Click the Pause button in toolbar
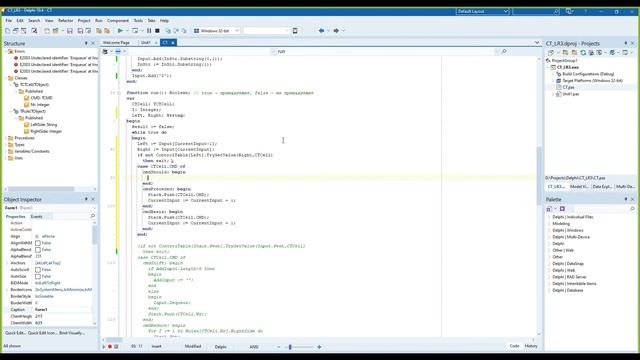This screenshot has width=640, height=360. (149, 31)
